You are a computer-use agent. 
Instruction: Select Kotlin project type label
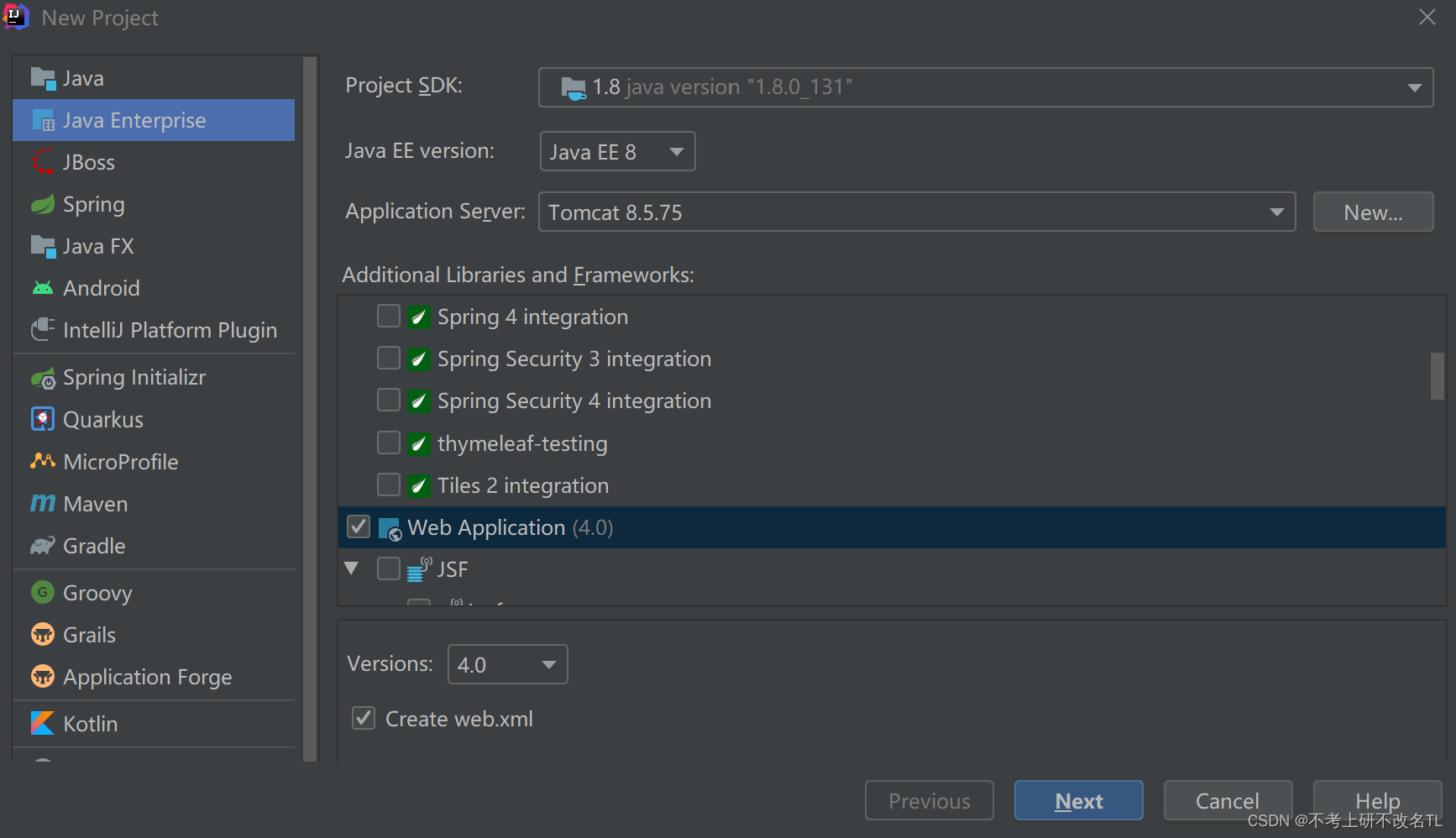tap(91, 724)
